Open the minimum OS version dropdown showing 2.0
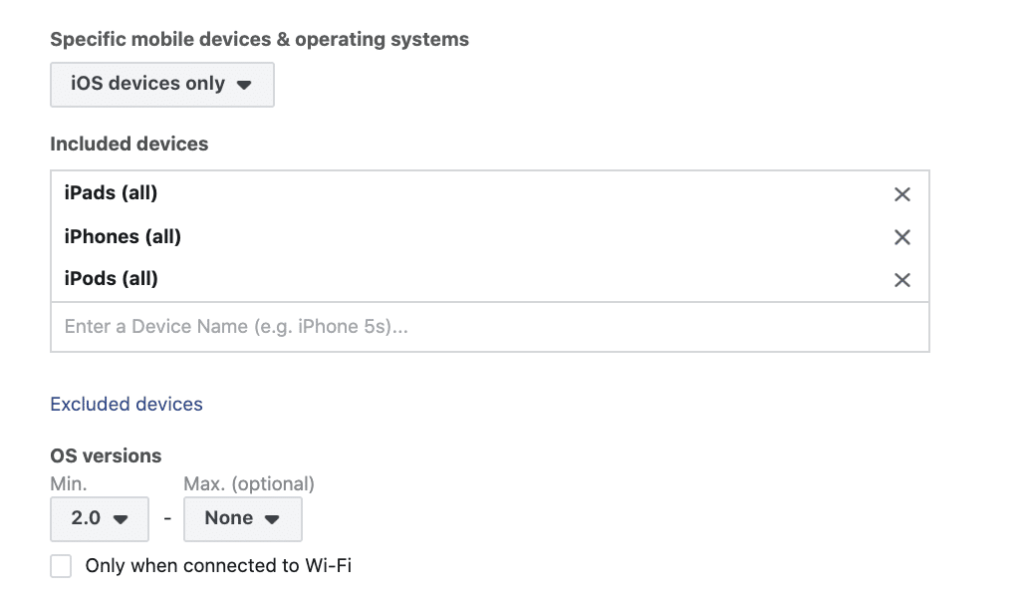This screenshot has width=1024, height=602. point(98,517)
